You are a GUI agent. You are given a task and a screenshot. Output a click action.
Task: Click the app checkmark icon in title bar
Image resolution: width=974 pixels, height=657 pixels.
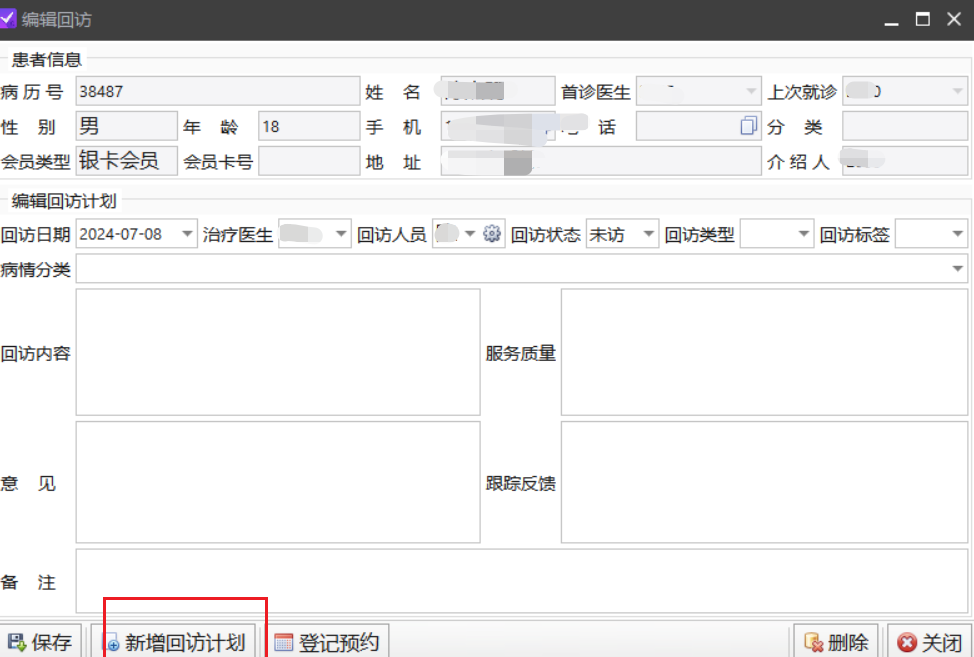point(7,18)
